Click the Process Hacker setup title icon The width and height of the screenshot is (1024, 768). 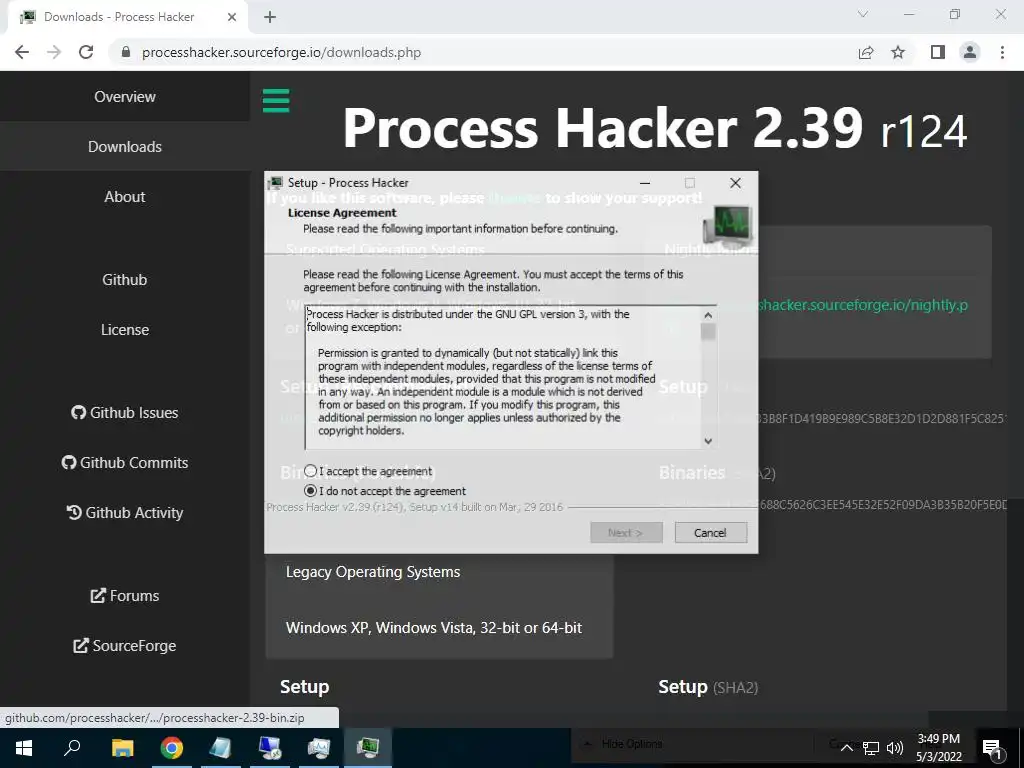click(x=276, y=183)
